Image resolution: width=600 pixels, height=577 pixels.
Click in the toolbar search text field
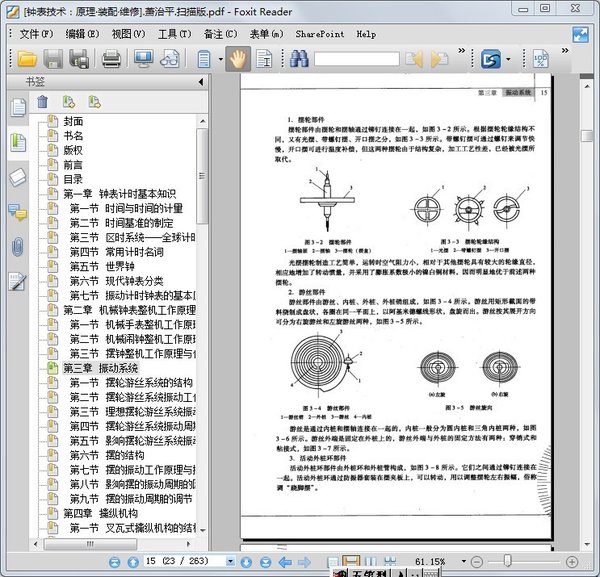(356, 59)
